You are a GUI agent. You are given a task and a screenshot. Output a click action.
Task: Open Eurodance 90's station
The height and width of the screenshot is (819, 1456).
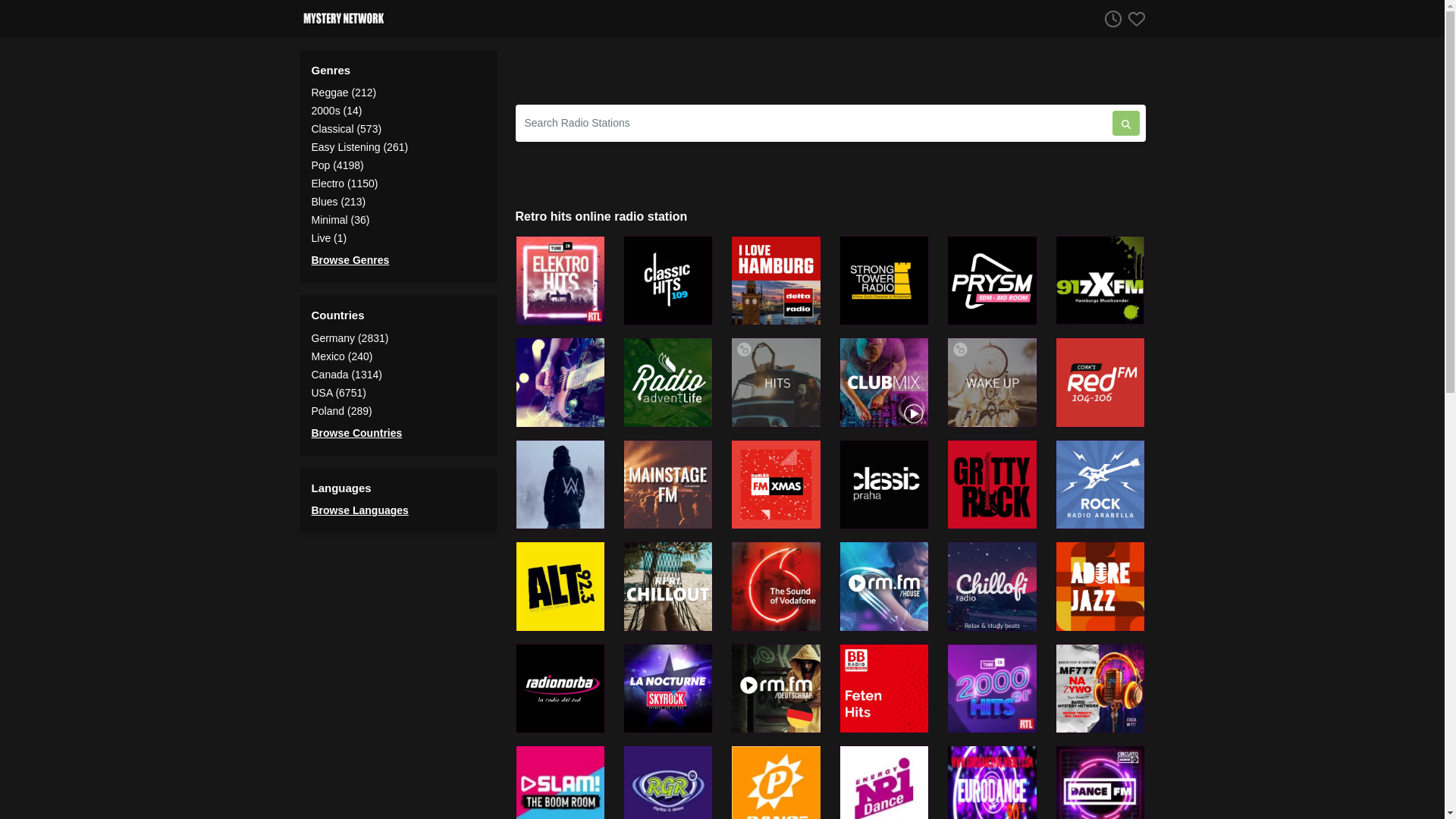click(992, 783)
